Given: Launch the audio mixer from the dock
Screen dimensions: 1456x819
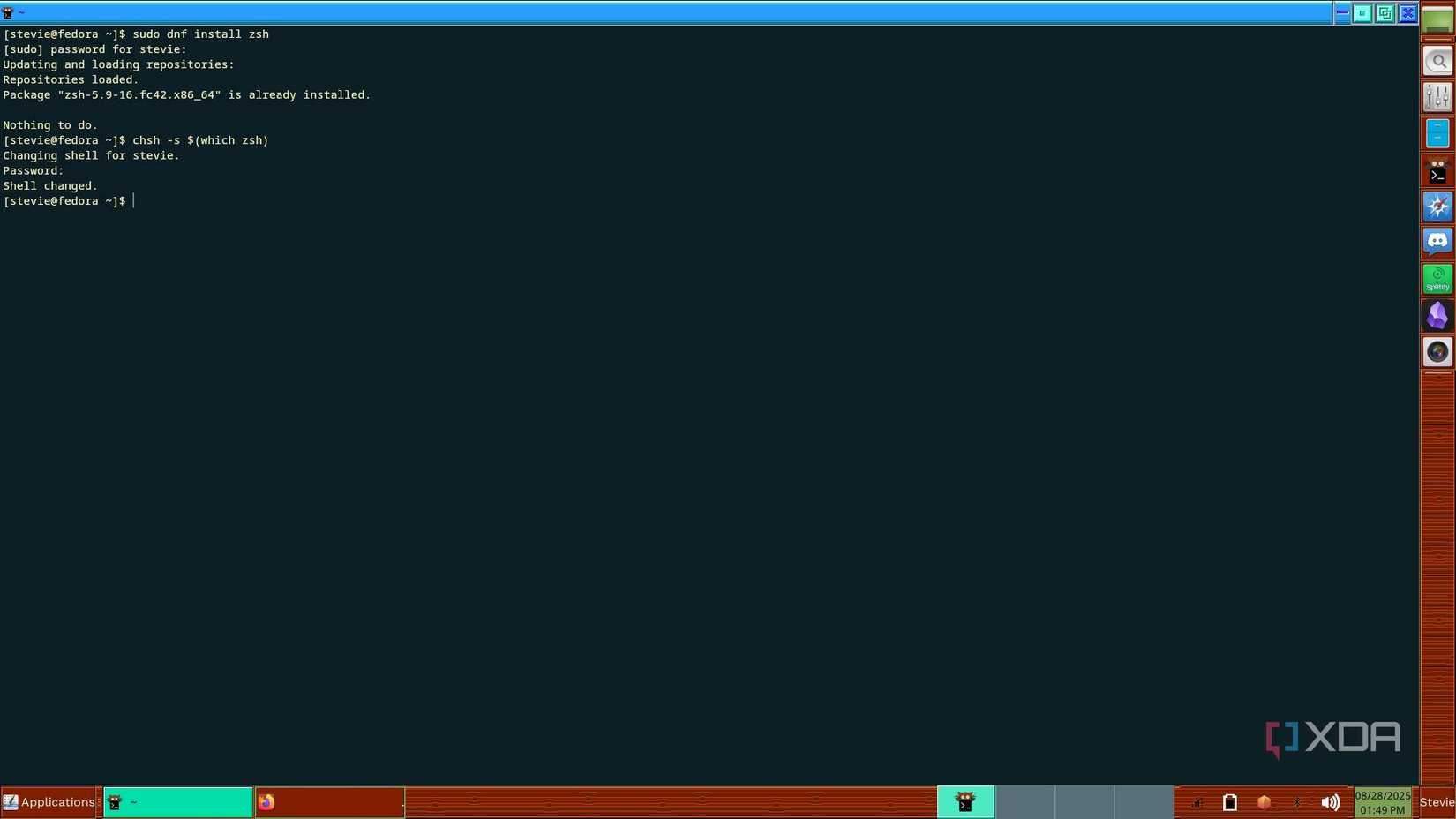Looking at the screenshot, I should click(x=1437, y=96).
